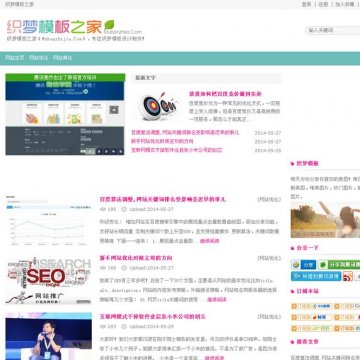
Task: Click the 登录 login link
Action: point(306,4)
